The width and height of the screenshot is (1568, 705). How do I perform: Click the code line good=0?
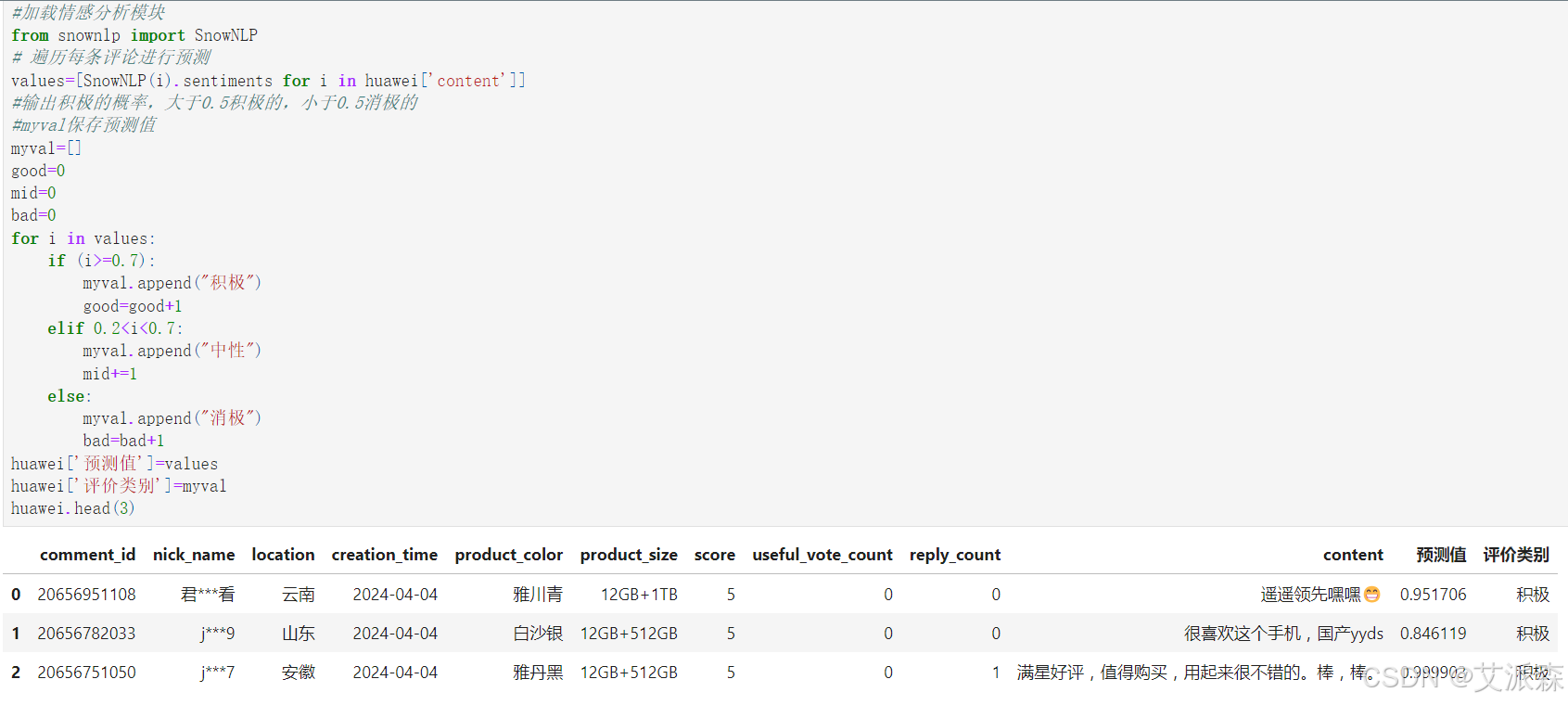pyautogui.click(x=38, y=171)
